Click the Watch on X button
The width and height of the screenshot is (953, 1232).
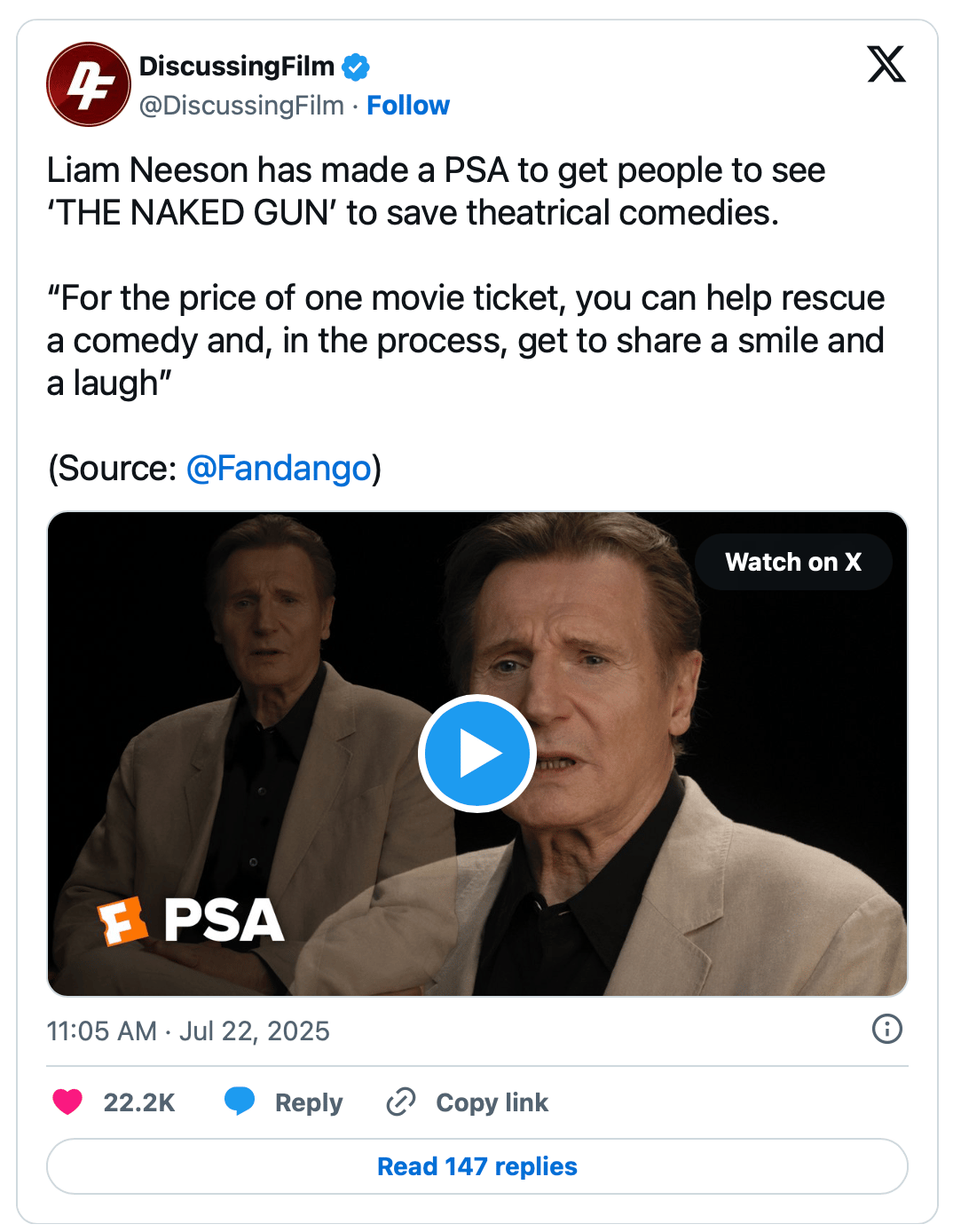pos(792,562)
